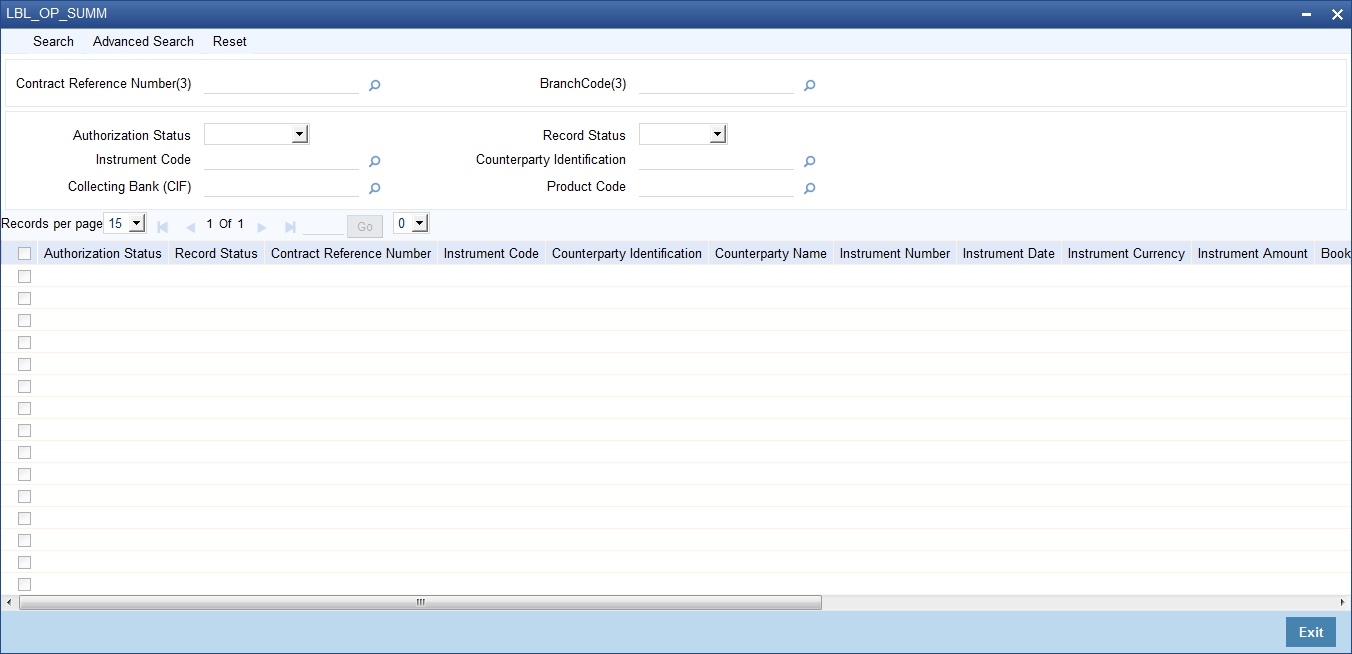Screen dimensions: 1352x654
Task: Click the Instrument Number column header
Action: pos(895,253)
